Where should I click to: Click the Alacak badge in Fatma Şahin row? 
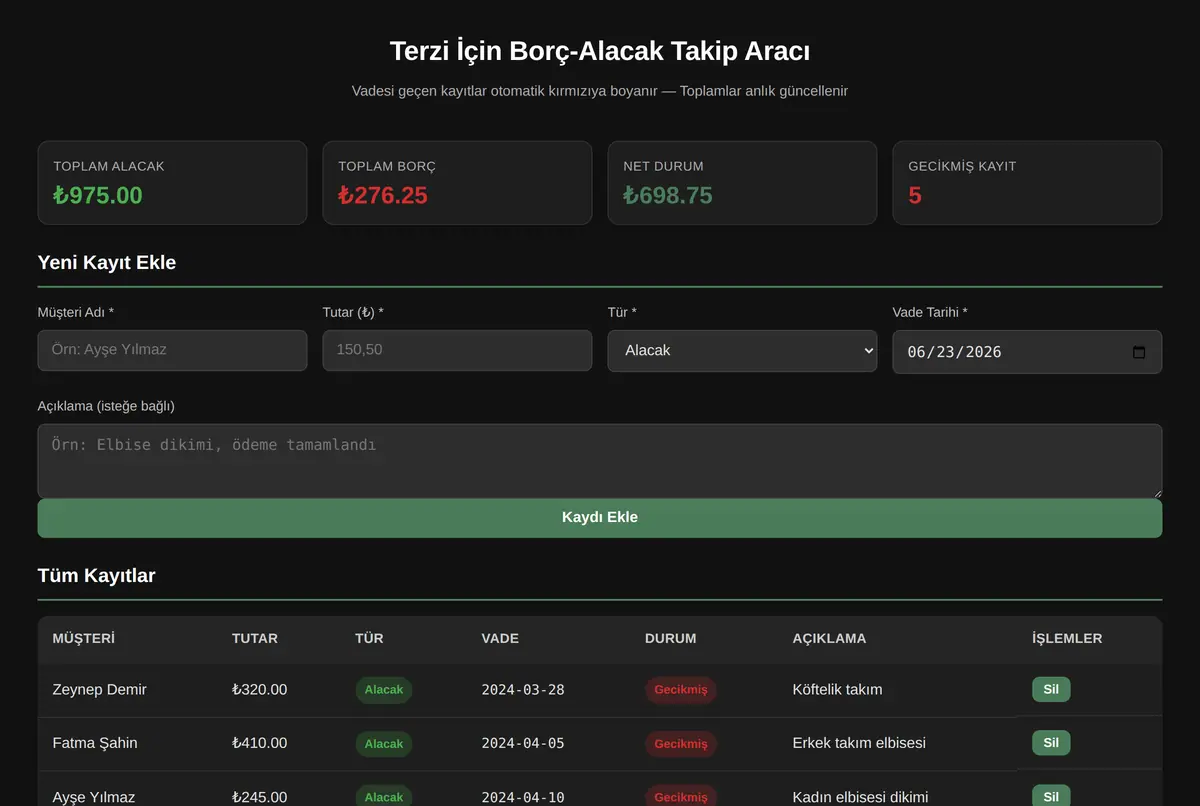[384, 744]
